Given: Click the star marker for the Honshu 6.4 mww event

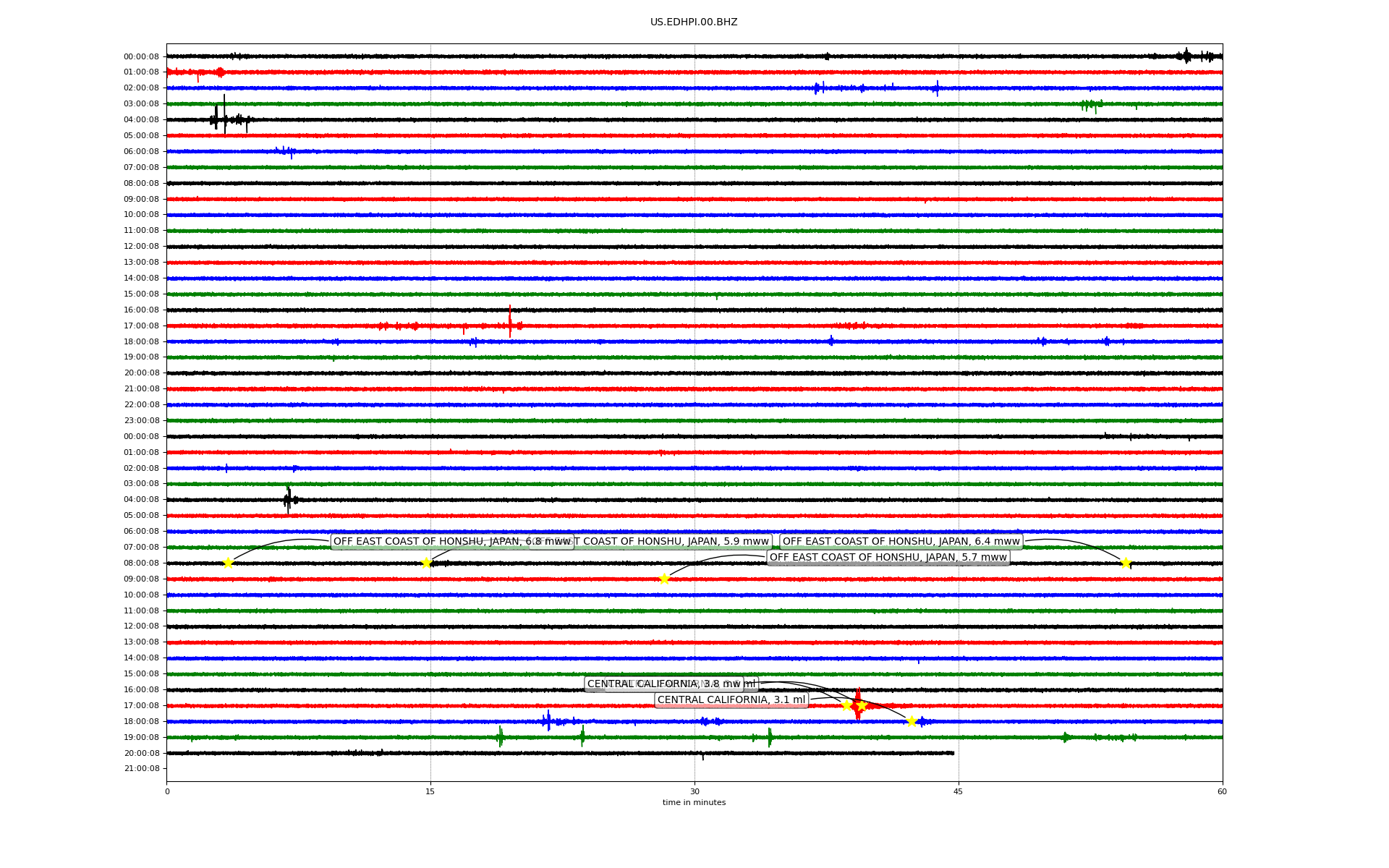Looking at the screenshot, I should tap(1126, 563).
